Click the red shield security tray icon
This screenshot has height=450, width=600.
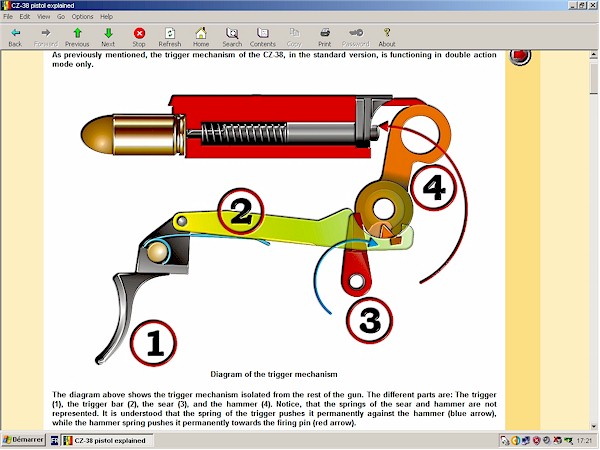536,441
